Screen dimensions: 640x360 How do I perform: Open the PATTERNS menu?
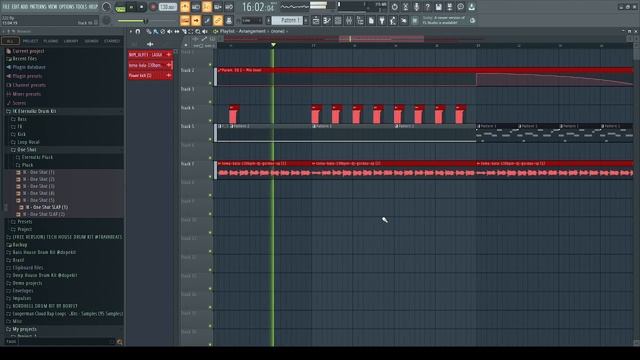pyautogui.click(x=38, y=7)
